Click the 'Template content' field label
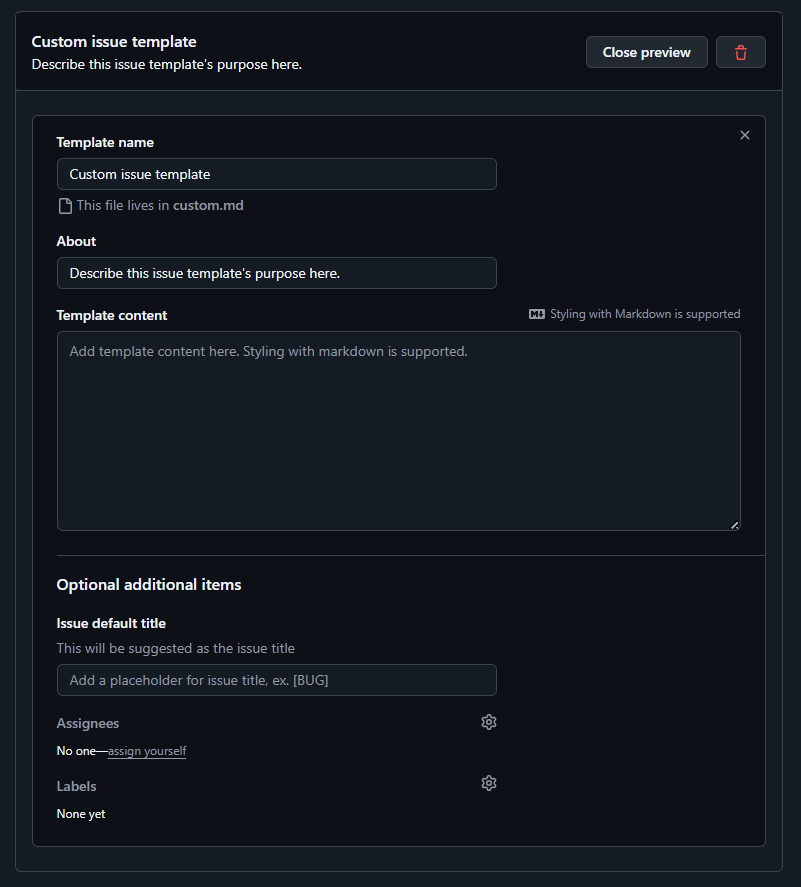Screen dimensions: 801x887 [x=112, y=315]
